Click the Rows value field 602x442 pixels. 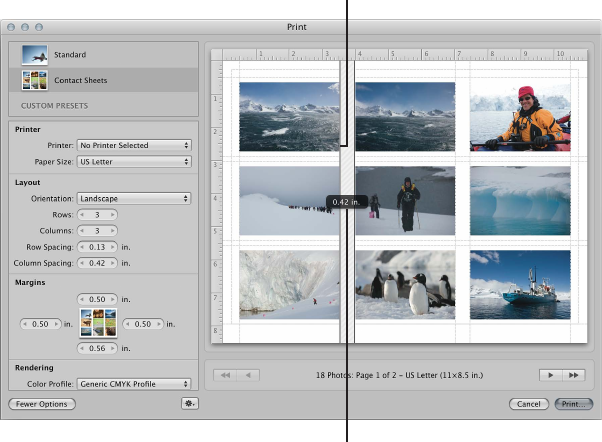click(98, 215)
